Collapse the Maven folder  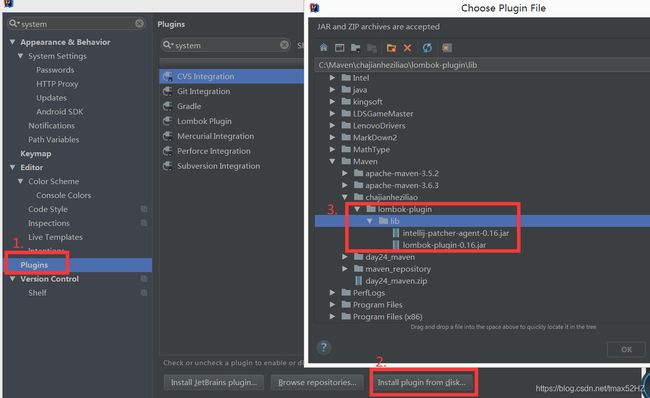332,161
